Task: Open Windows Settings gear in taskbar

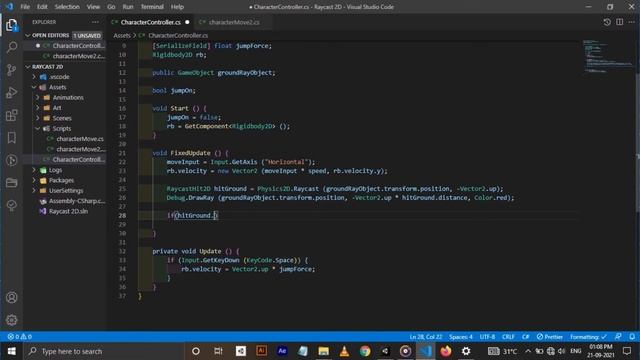Action: click(x=466, y=351)
